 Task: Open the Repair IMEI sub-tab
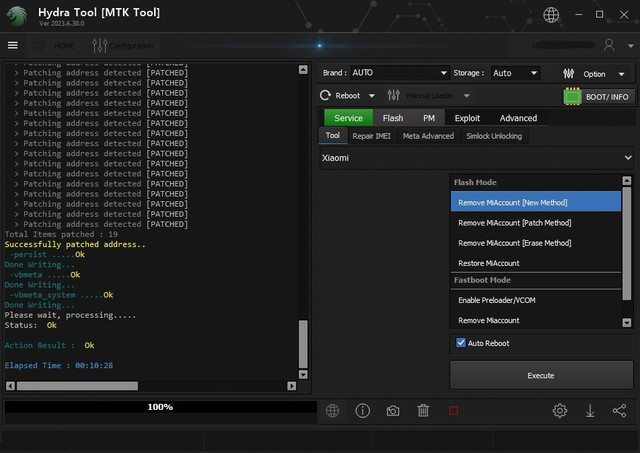(x=371, y=136)
